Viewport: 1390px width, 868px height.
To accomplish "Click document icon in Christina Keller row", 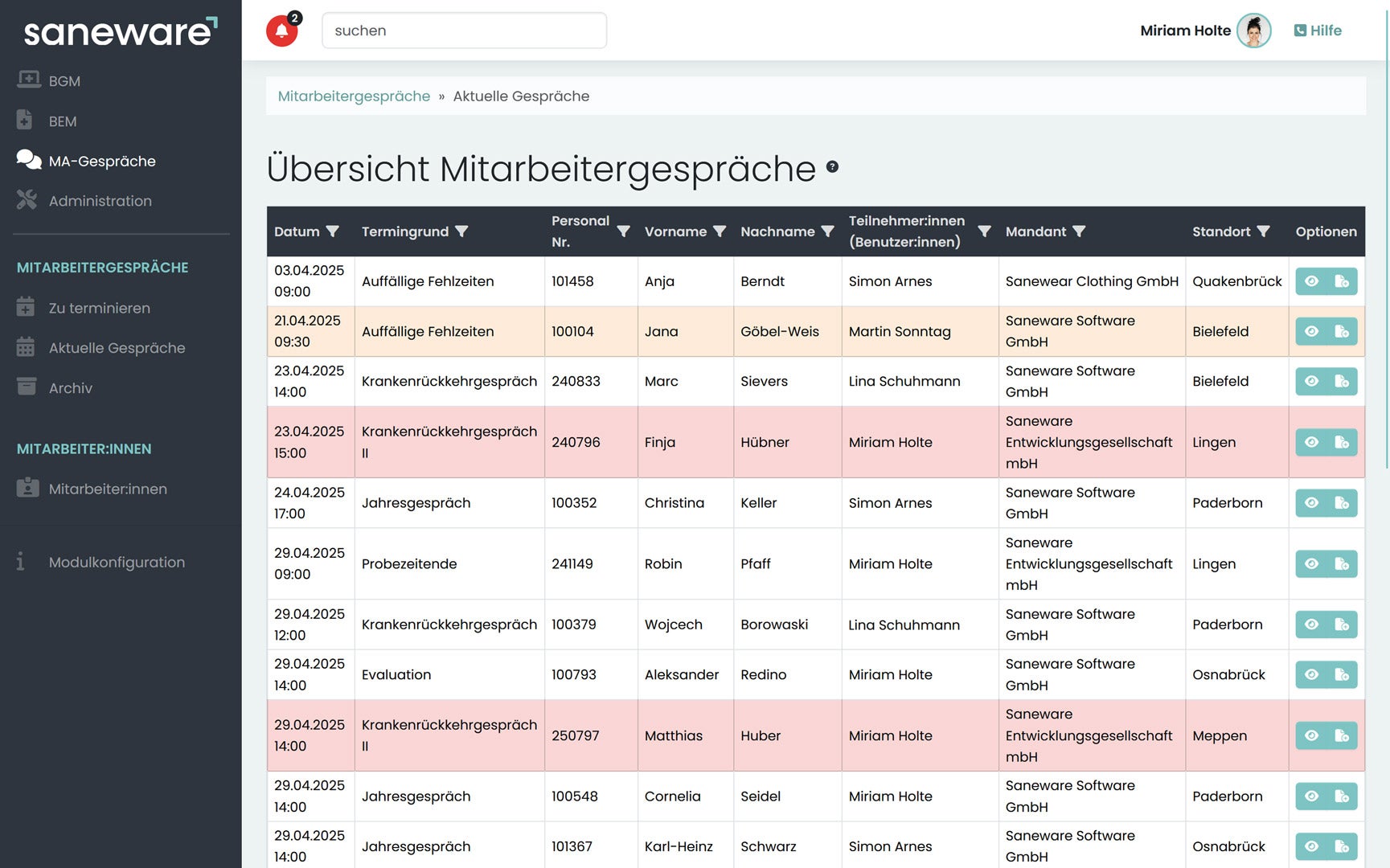I will pos(1342,503).
